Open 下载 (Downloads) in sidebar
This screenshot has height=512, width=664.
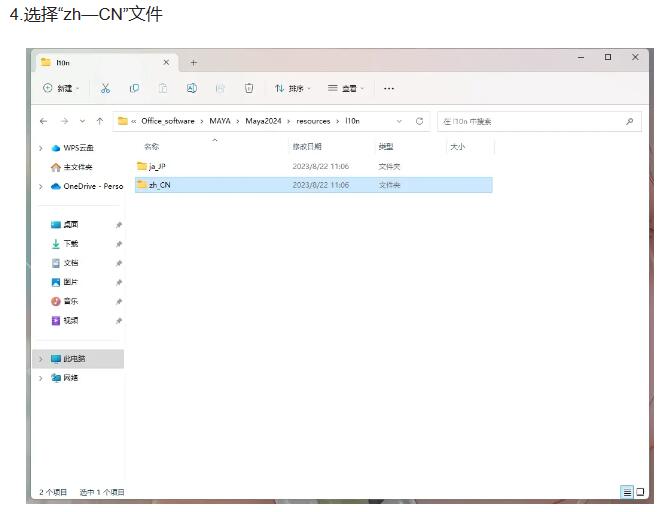tap(71, 244)
